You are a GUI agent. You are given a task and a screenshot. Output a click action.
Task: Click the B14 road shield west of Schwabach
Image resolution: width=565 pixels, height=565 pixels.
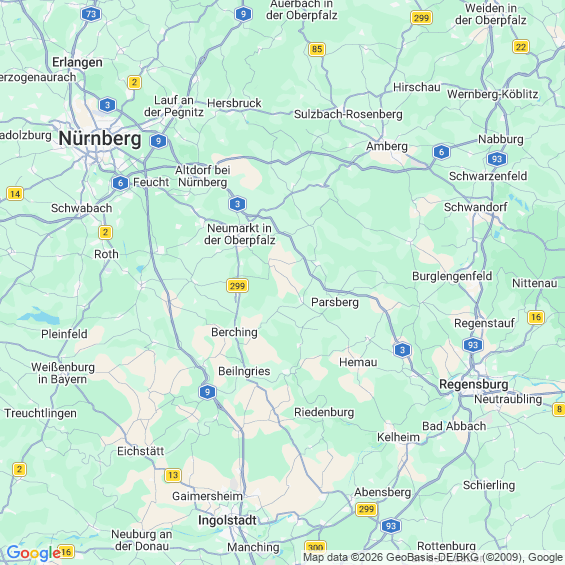pos(15,194)
